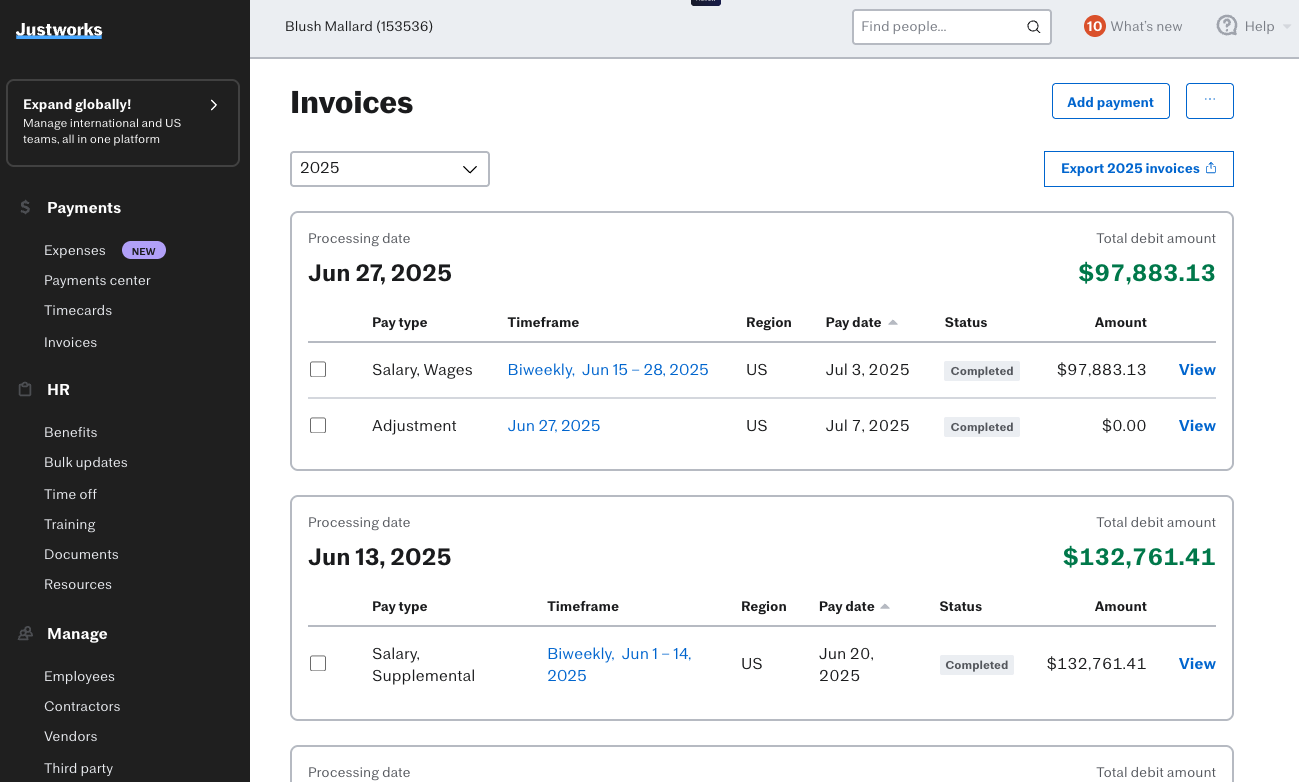Toggle the Pay date sort arrow

pos(892,322)
